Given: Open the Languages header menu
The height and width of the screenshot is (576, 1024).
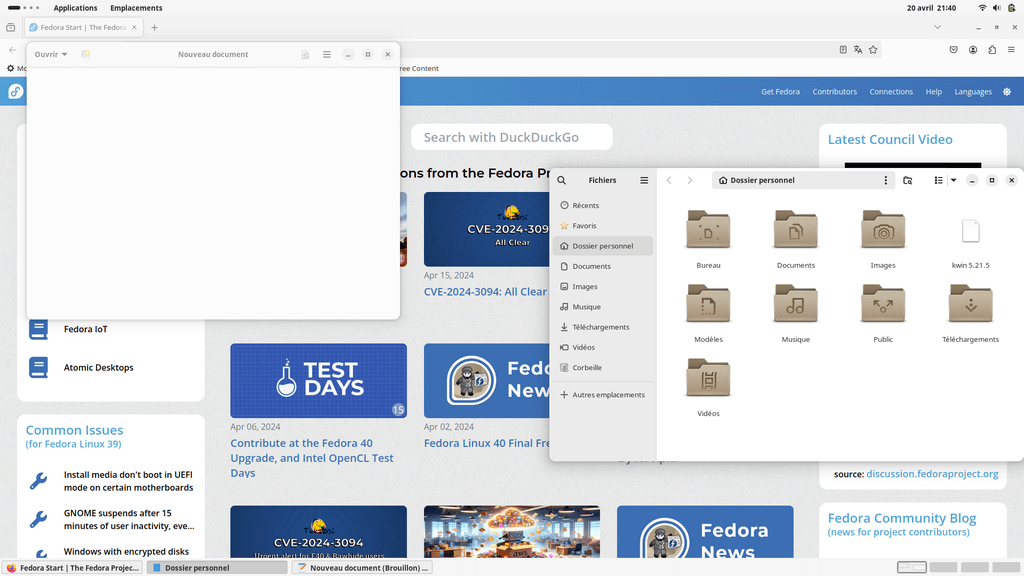Looking at the screenshot, I should coord(973,91).
